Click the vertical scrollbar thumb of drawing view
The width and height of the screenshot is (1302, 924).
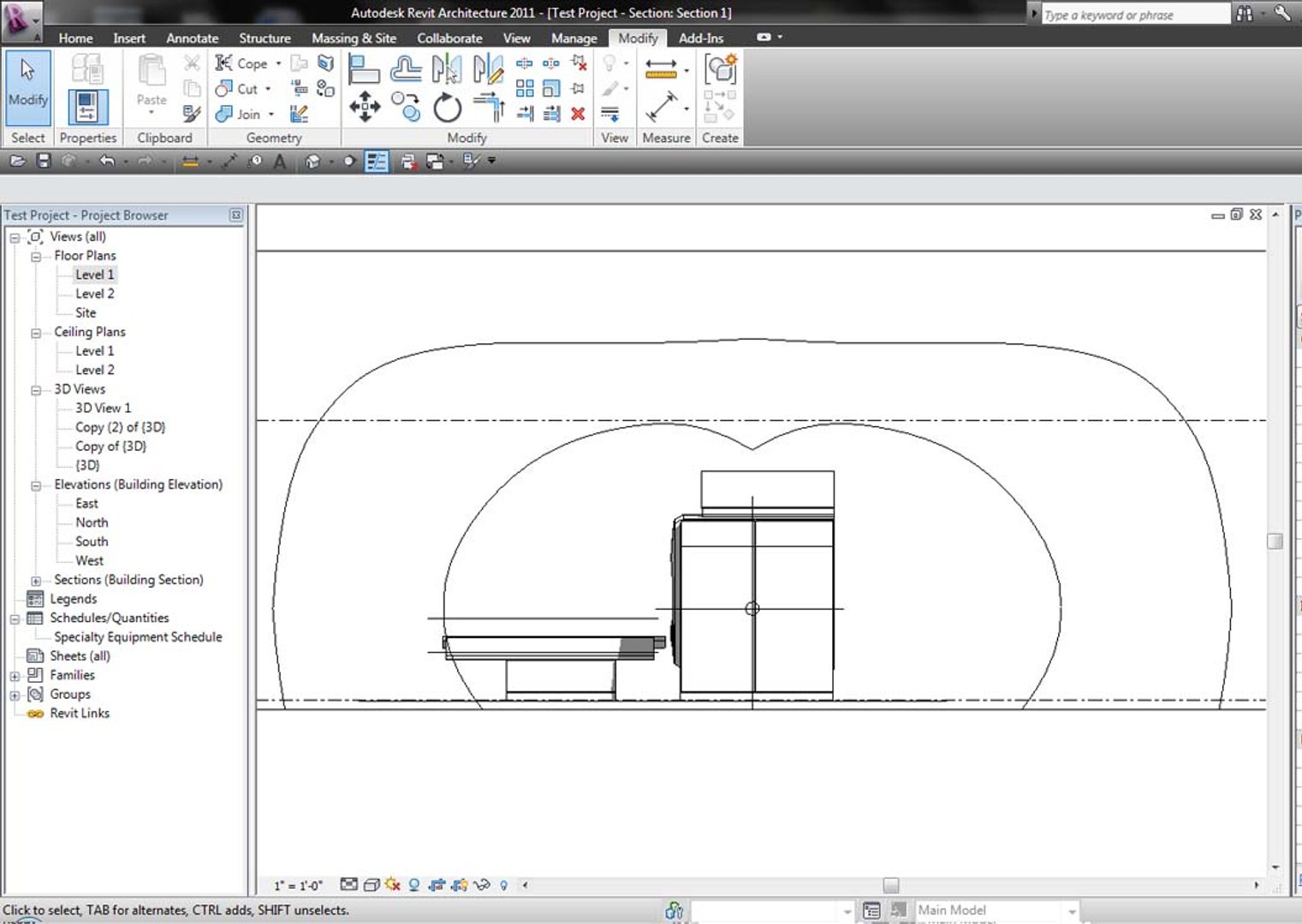point(1275,541)
